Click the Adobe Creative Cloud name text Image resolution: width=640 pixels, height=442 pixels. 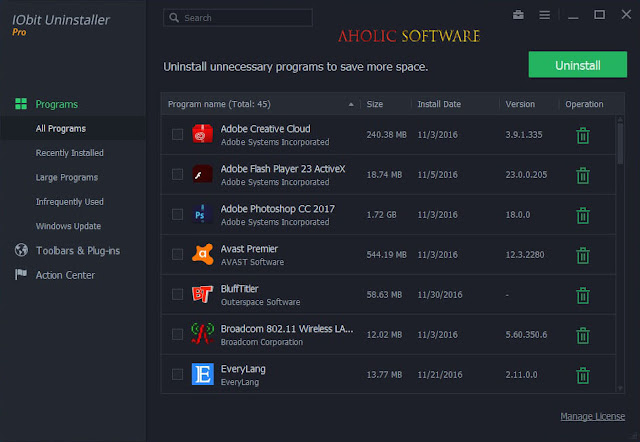(x=265, y=129)
